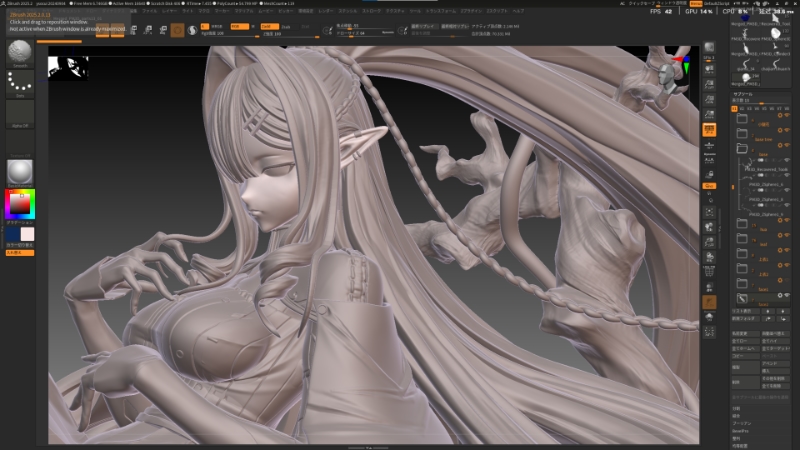Activate the highlighted Draw mode icon
This screenshot has height=450, width=800.
tap(177, 30)
